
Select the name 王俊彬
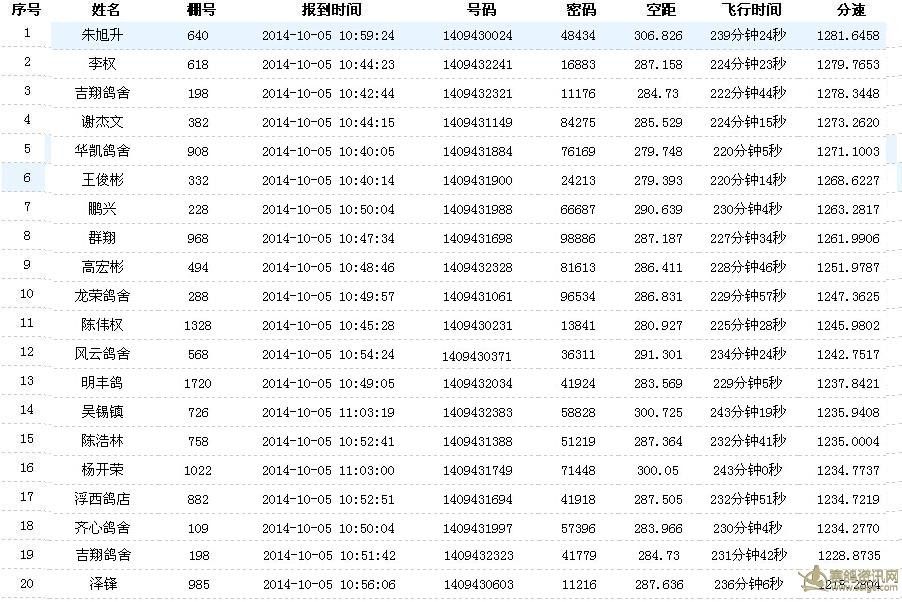coord(105,180)
